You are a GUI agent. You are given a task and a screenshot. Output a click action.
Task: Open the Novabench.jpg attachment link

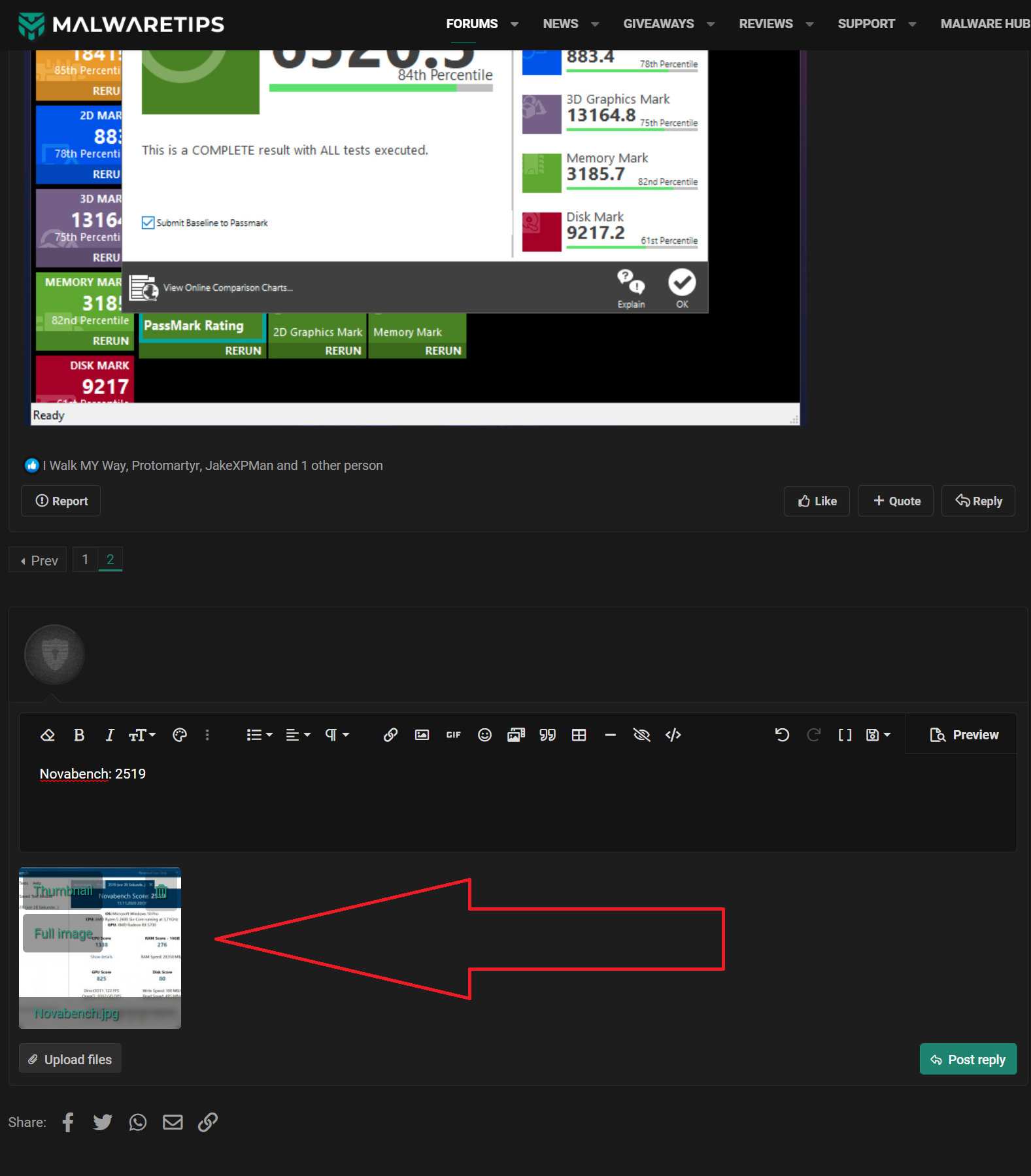point(76,1013)
